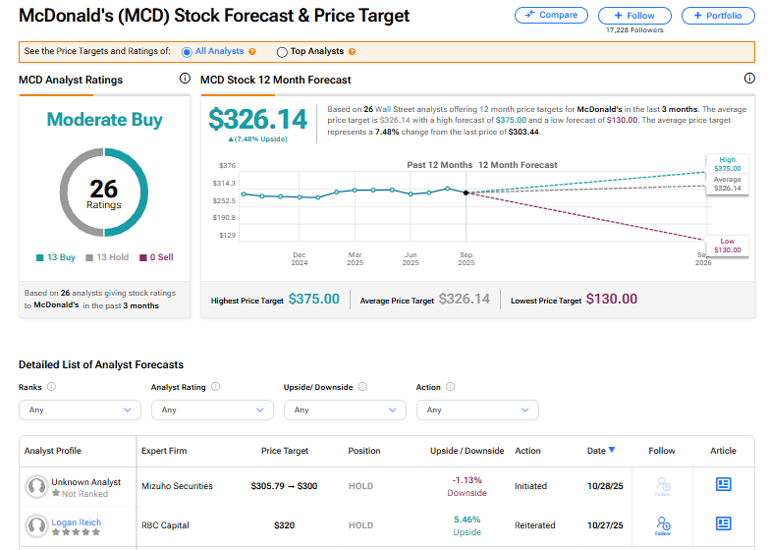
Task: Click the teal Buy legend swatch
Action: 39,257
